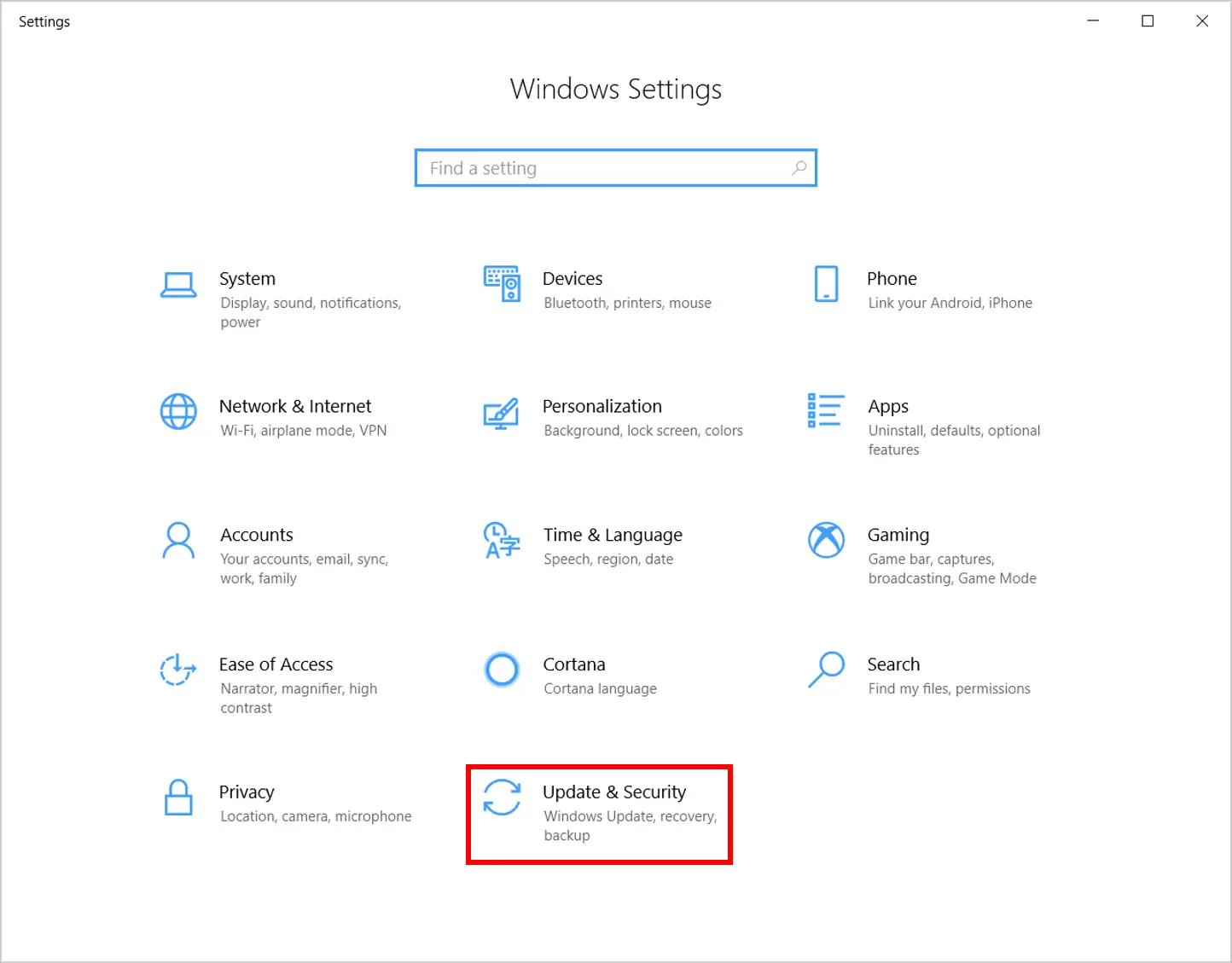Open the Search category magnifier icon
Screen dimensions: 1232x963
[826, 670]
